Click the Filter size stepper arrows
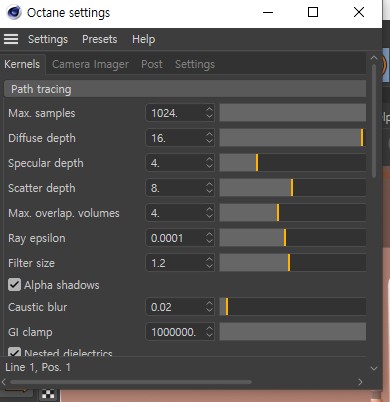 click(x=209, y=263)
